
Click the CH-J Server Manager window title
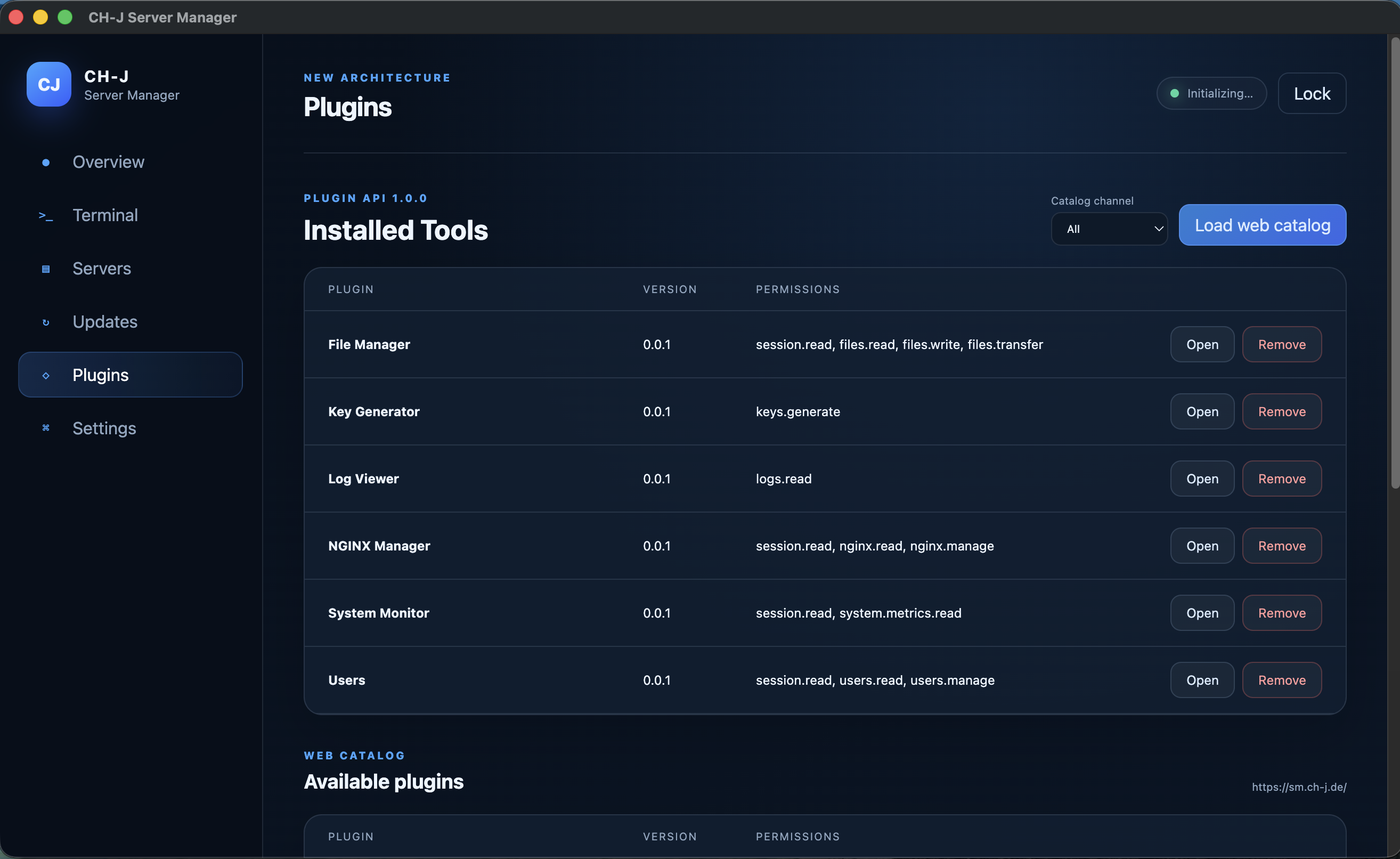[x=162, y=17]
